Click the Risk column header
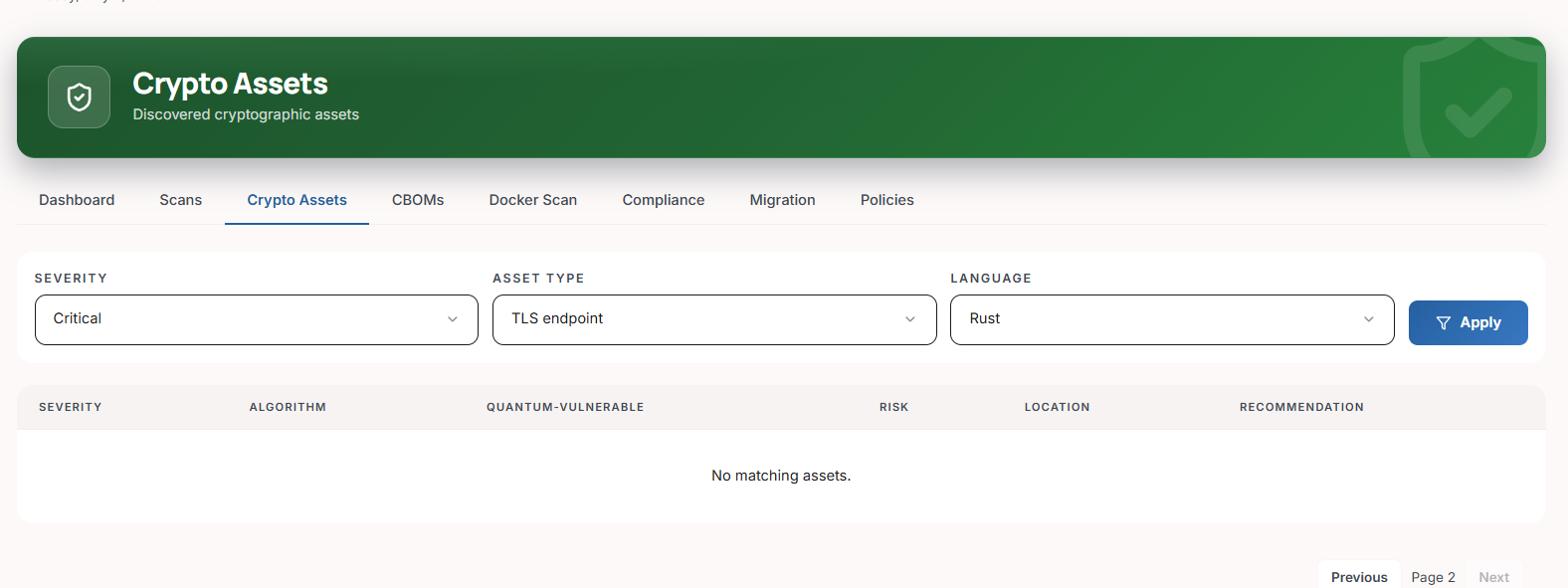 pos(894,407)
